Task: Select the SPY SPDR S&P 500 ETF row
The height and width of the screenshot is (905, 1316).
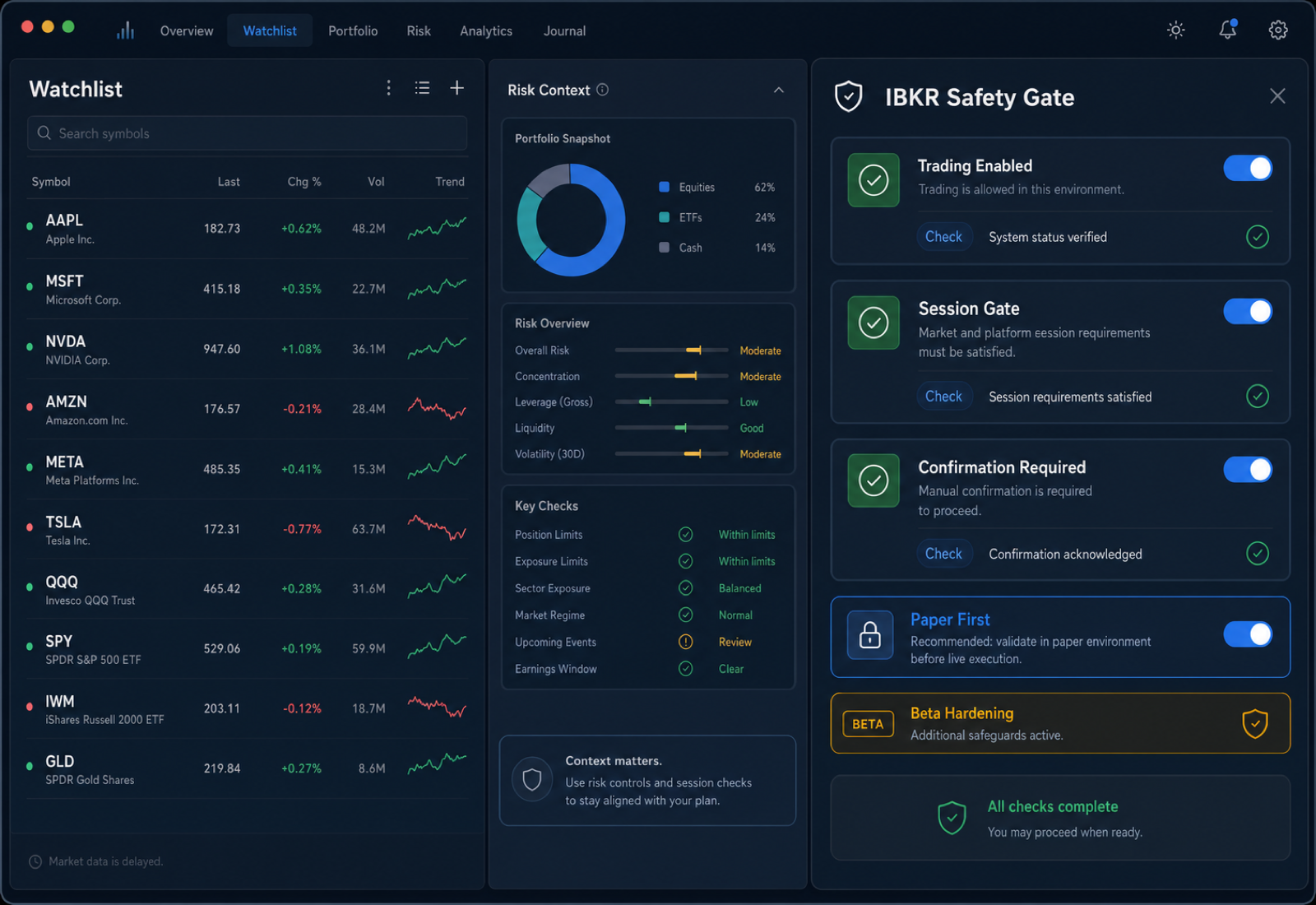Action: [x=247, y=649]
